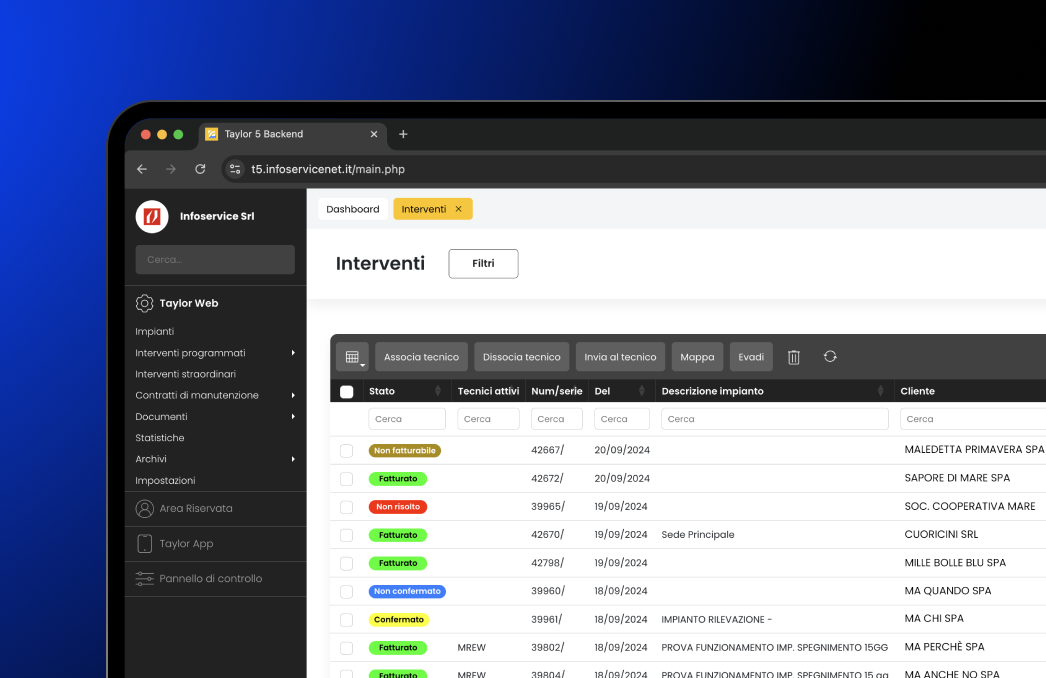Sort by Descrizione impianto column
The image size is (1046, 678).
881,391
